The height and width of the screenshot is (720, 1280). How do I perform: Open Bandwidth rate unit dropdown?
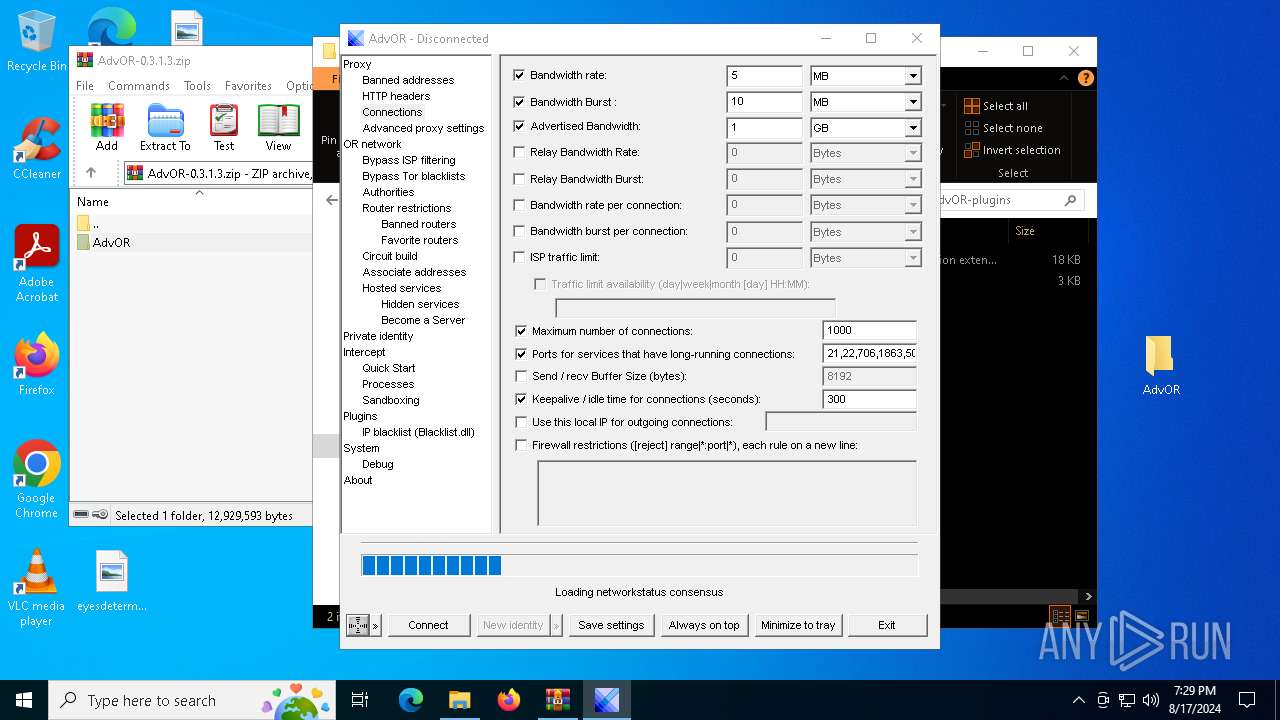(912, 76)
